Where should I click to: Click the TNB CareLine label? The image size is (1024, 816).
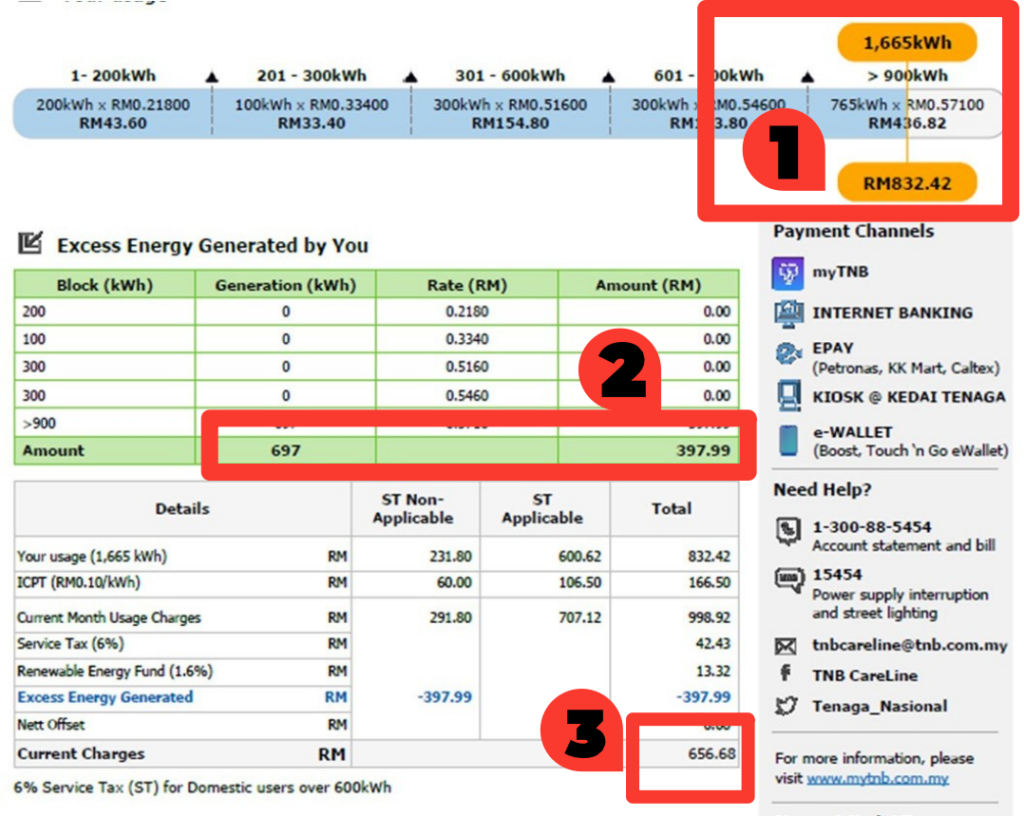click(865, 676)
